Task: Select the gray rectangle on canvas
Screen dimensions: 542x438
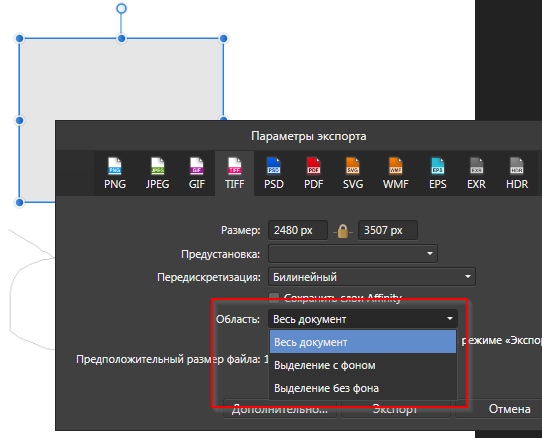Action: pos(121,80)
